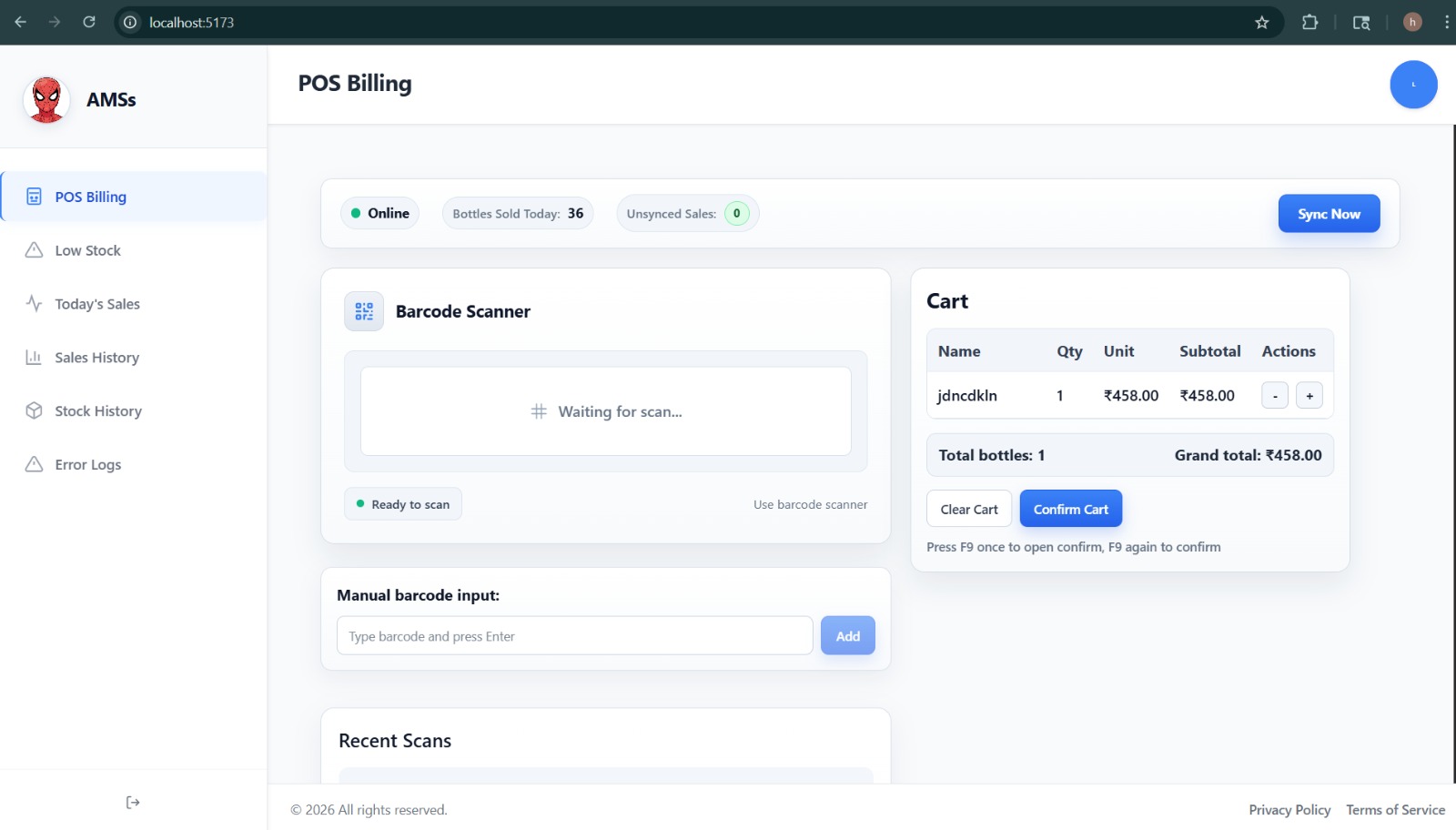Confirm the cart
The height and width of the screenshot is (830, 1456).
click(x=1070, y=510)
